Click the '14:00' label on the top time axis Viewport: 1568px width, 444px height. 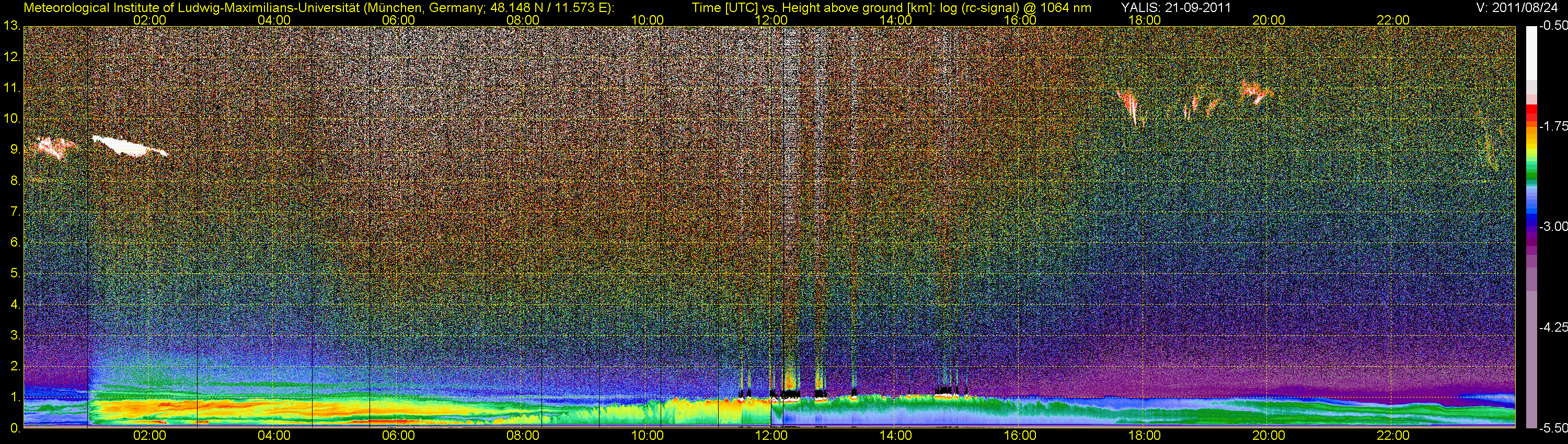click(x=895, y=20)
